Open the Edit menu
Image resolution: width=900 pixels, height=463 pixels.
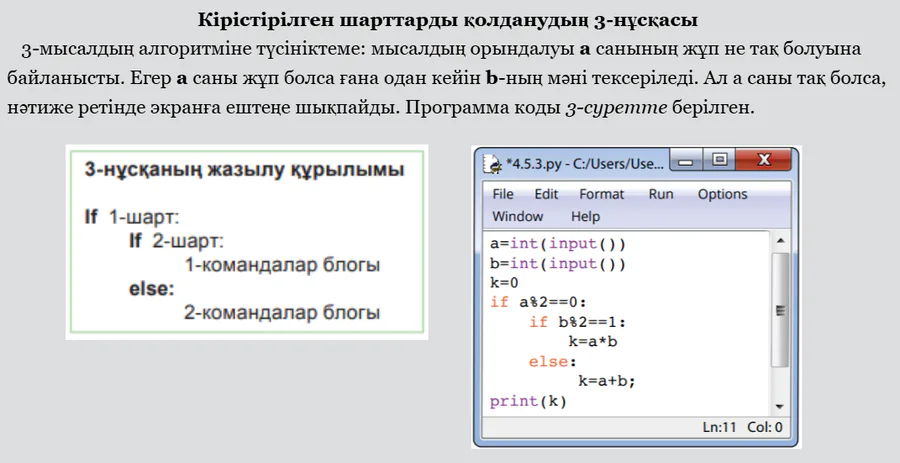pyautogui.click(x=546, y=194)
